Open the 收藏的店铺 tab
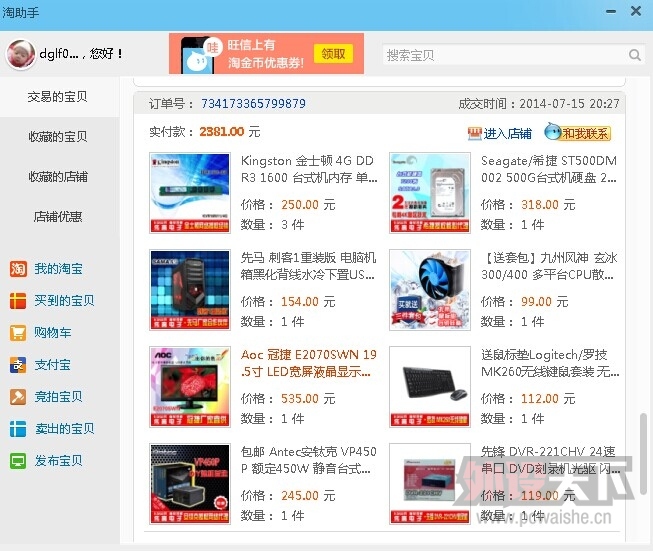The height and width of the screenshot is (551, 653). pyautogui.click(x=57, y=177)
